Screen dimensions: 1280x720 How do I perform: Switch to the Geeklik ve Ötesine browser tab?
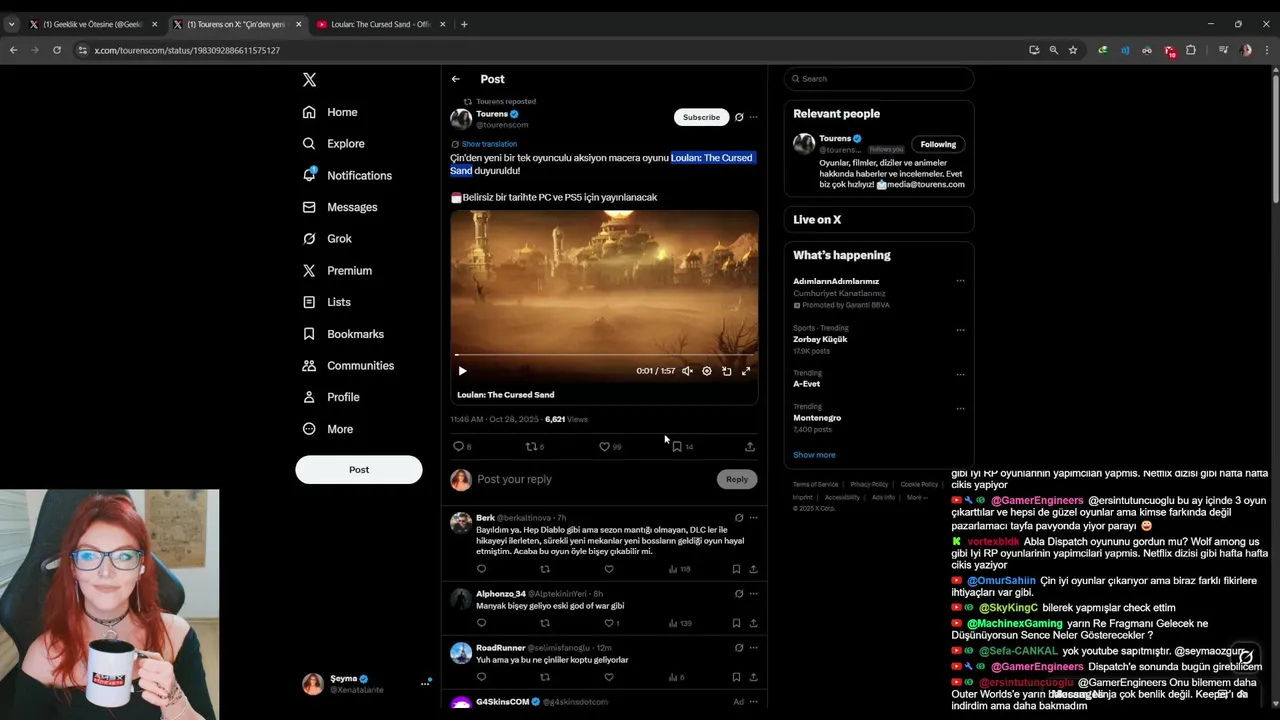pos(93,24)
